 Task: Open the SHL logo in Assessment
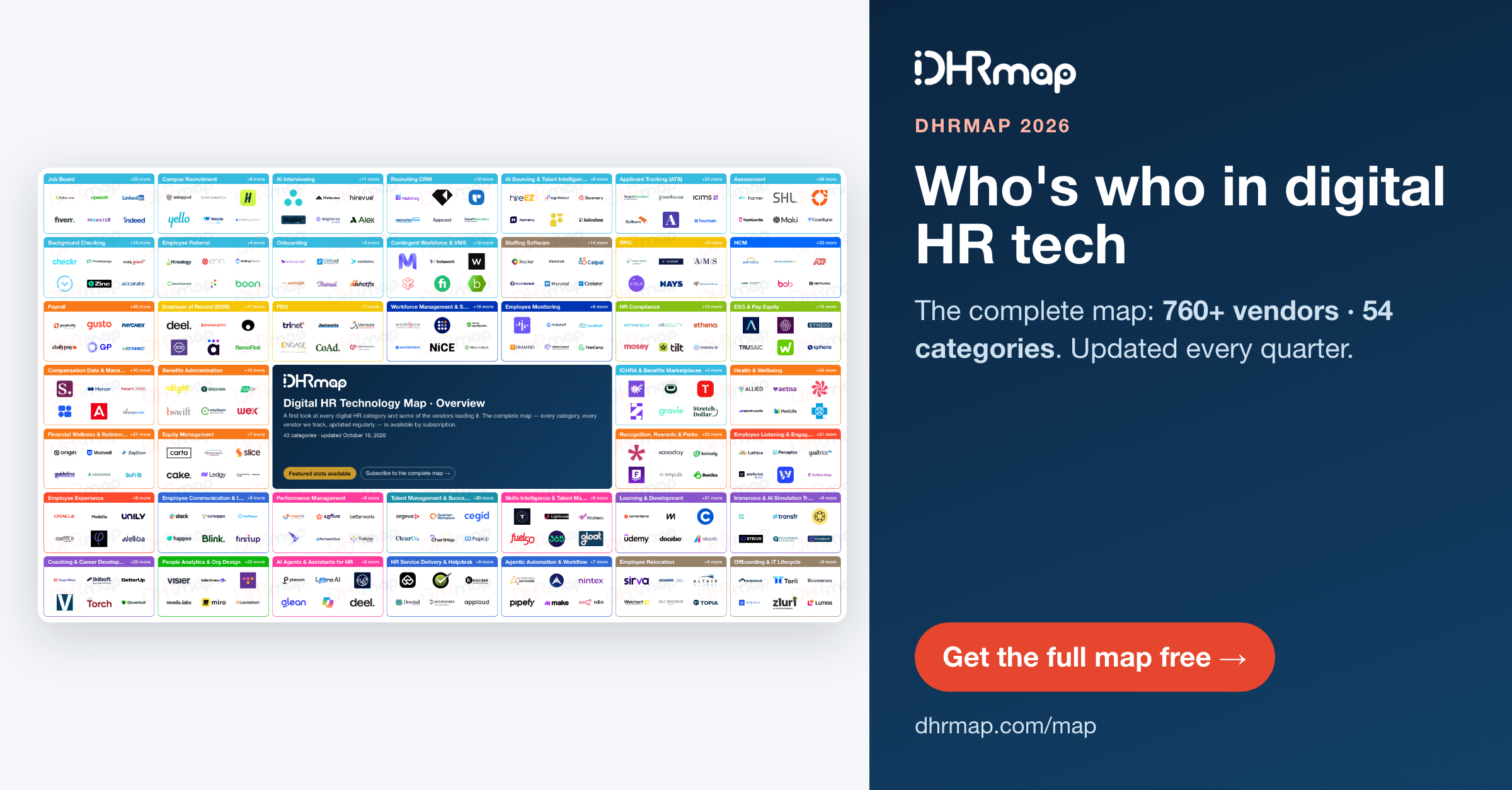(x=785, y=198)
